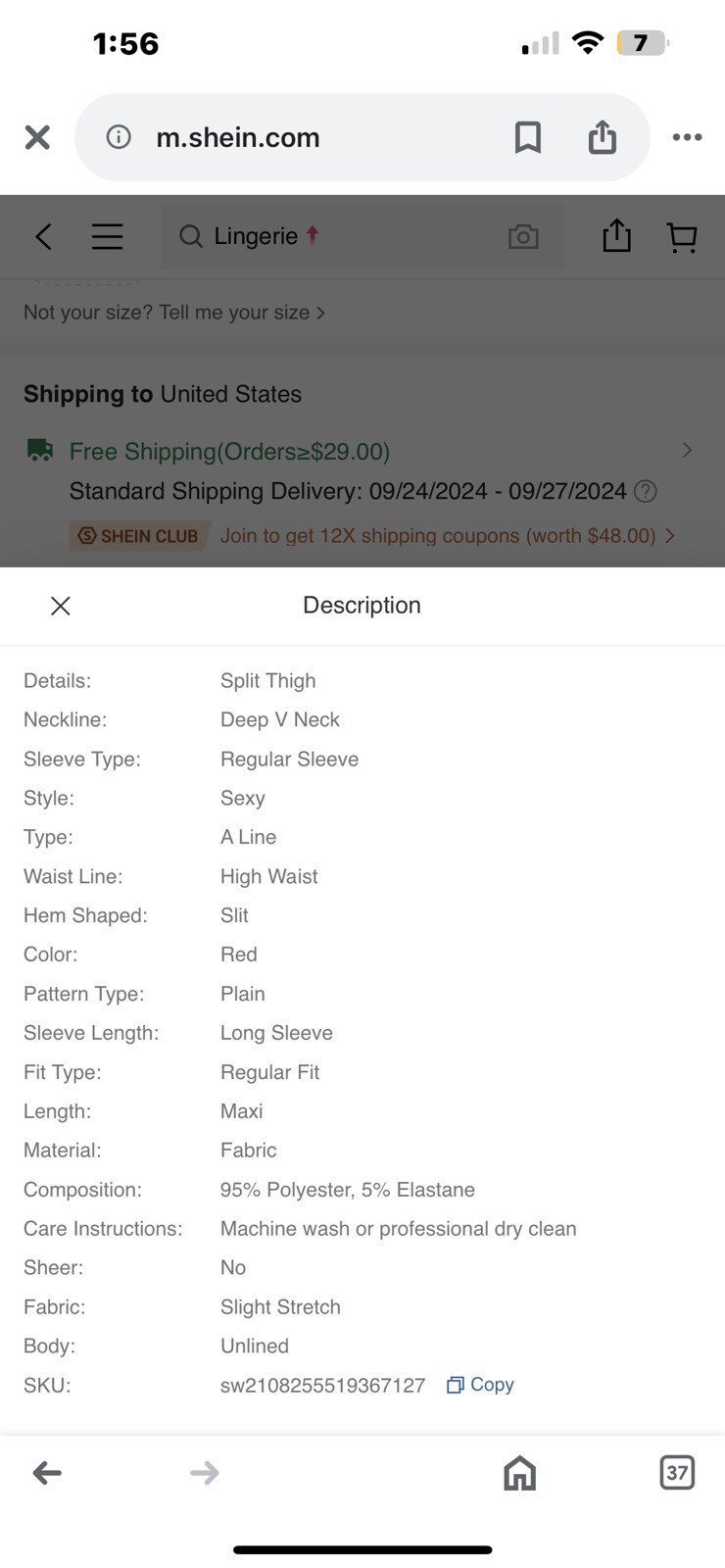Expand Free Shipping details chevron
Viewport: 725px width, 1568px height.
pos(687,450)
